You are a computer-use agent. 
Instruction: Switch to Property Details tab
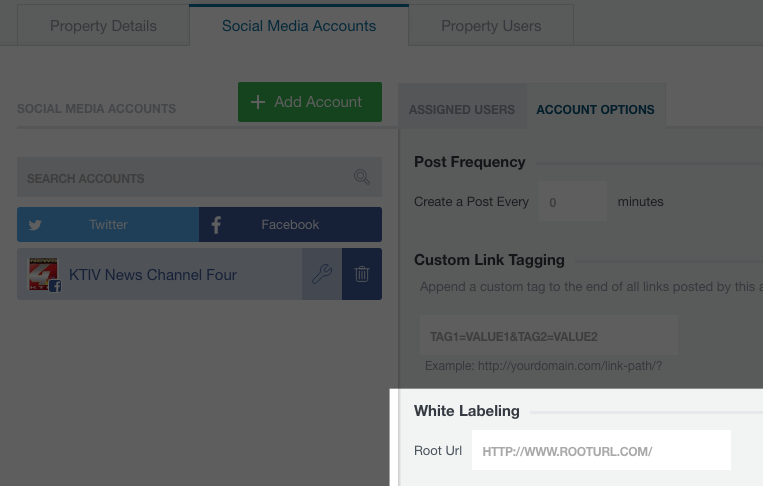[103, 26]
